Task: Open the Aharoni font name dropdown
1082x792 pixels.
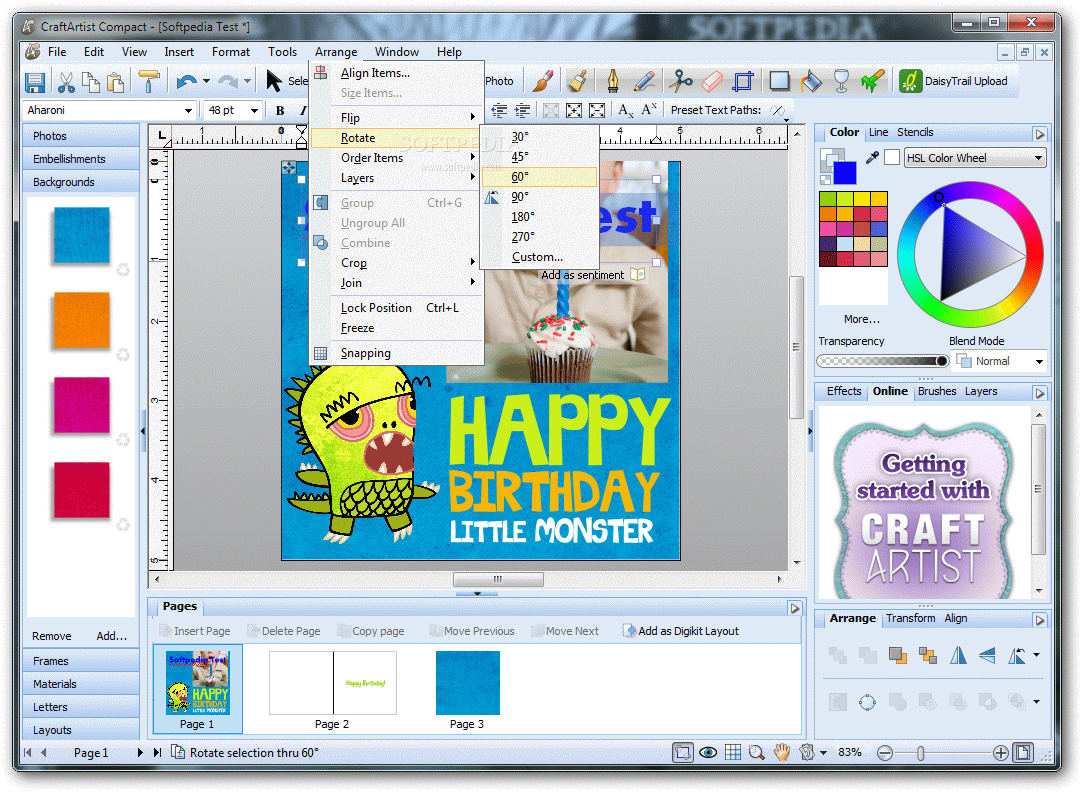Action: click(188, 110)
